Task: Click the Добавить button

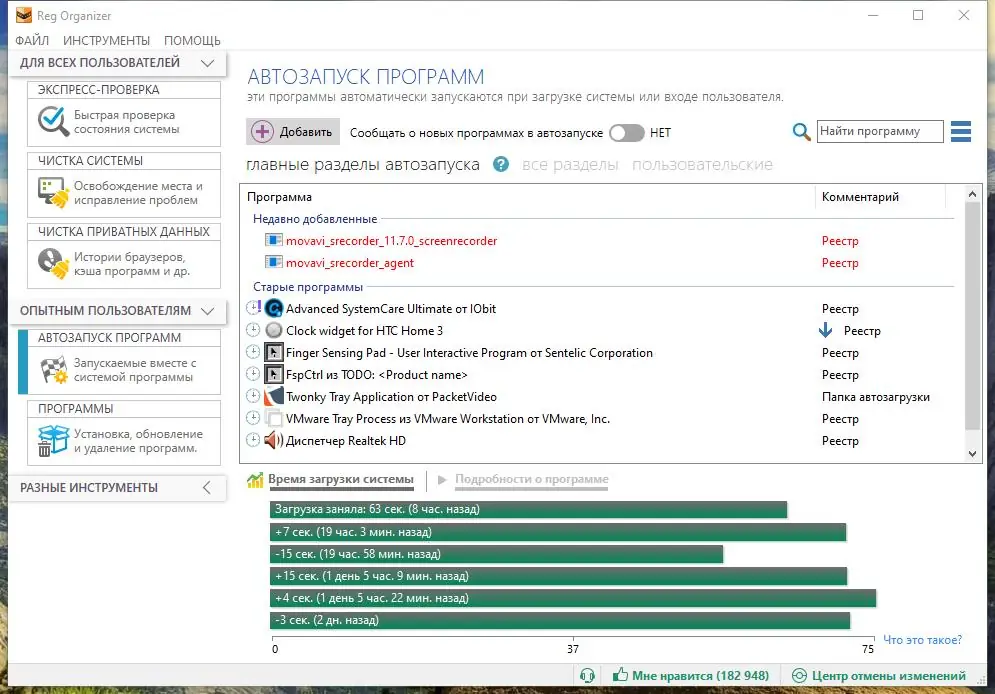Action: click(x=293, y=132)
